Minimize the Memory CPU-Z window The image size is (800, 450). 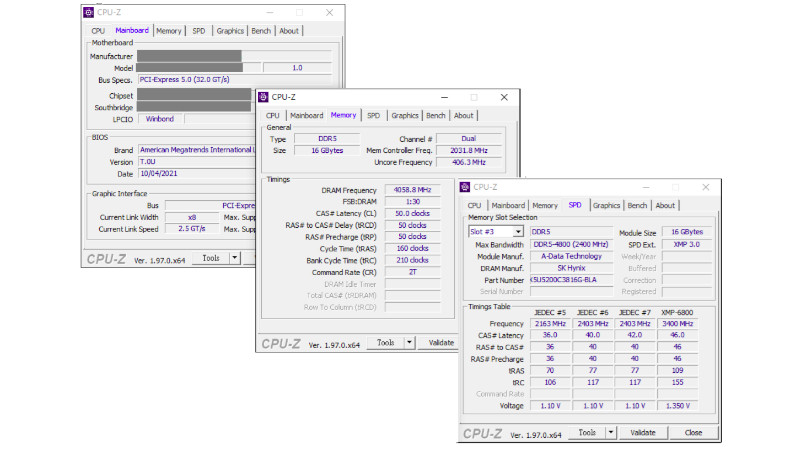pos(444,97)
